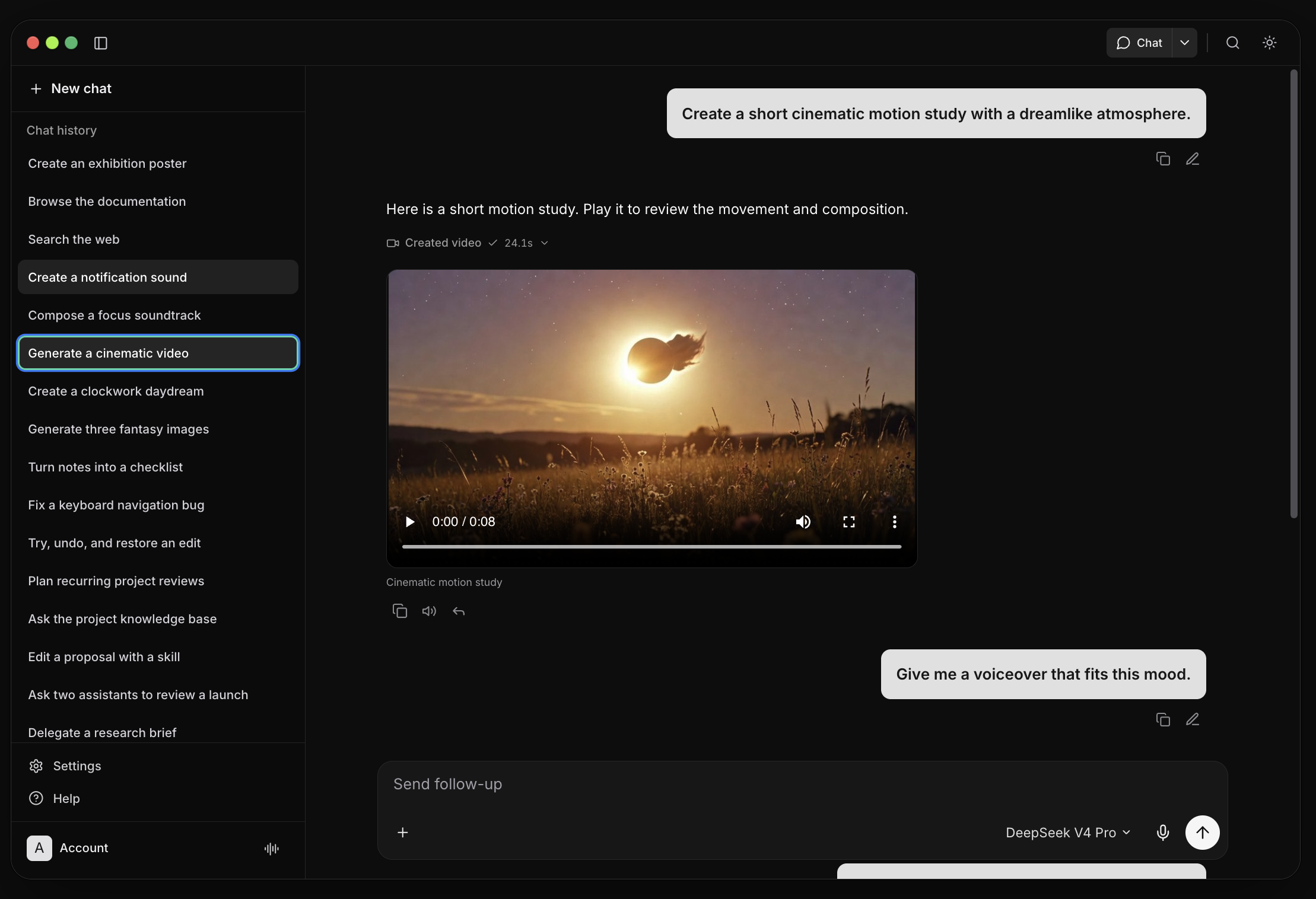The image size is (1316, 899).
Task: Focus the Send follow-up input field
Action: [x=802, y=784]
